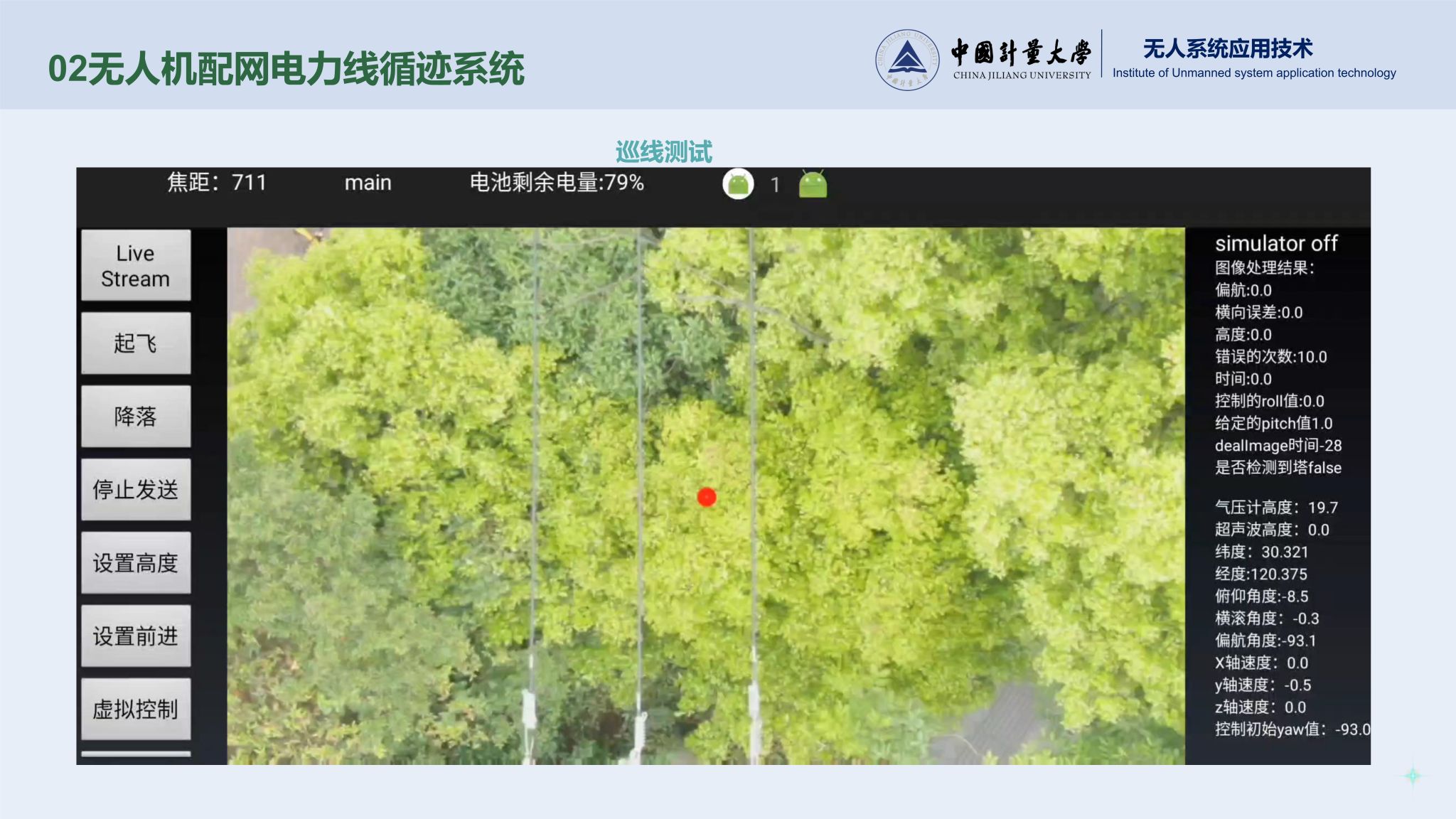This screenshot has height=819, width=1456.
Task: Click the number 1 between Android icons
Action: pyautogui.click(x=776, y=186)
